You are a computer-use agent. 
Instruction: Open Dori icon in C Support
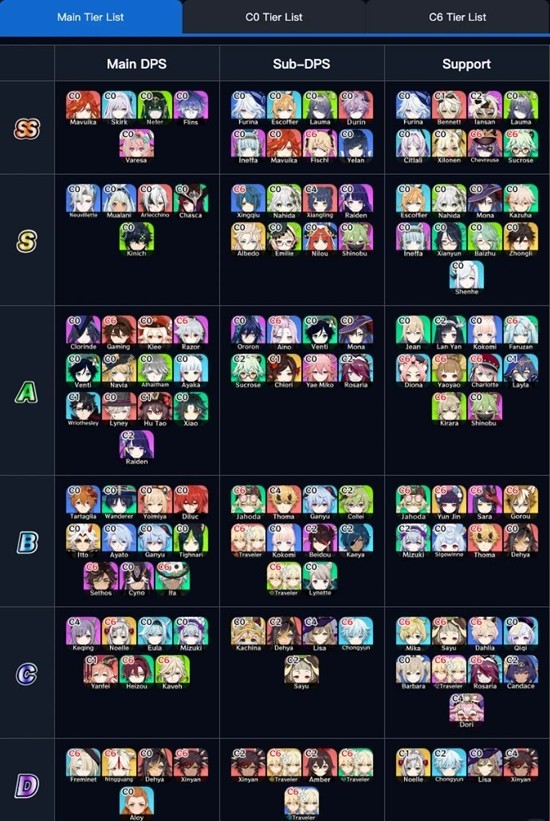coord(467,710)
